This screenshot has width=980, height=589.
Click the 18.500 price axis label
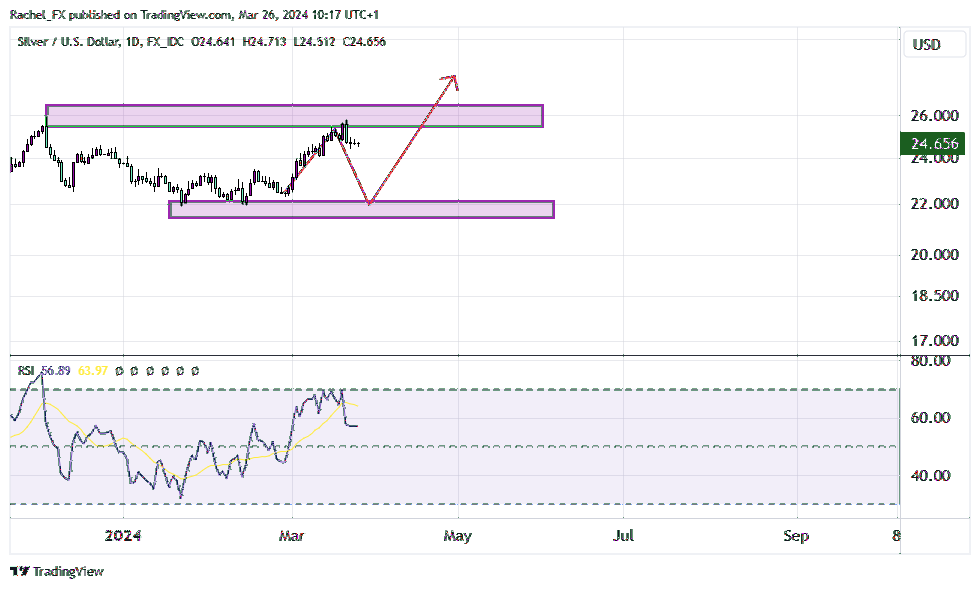[934, 296]
